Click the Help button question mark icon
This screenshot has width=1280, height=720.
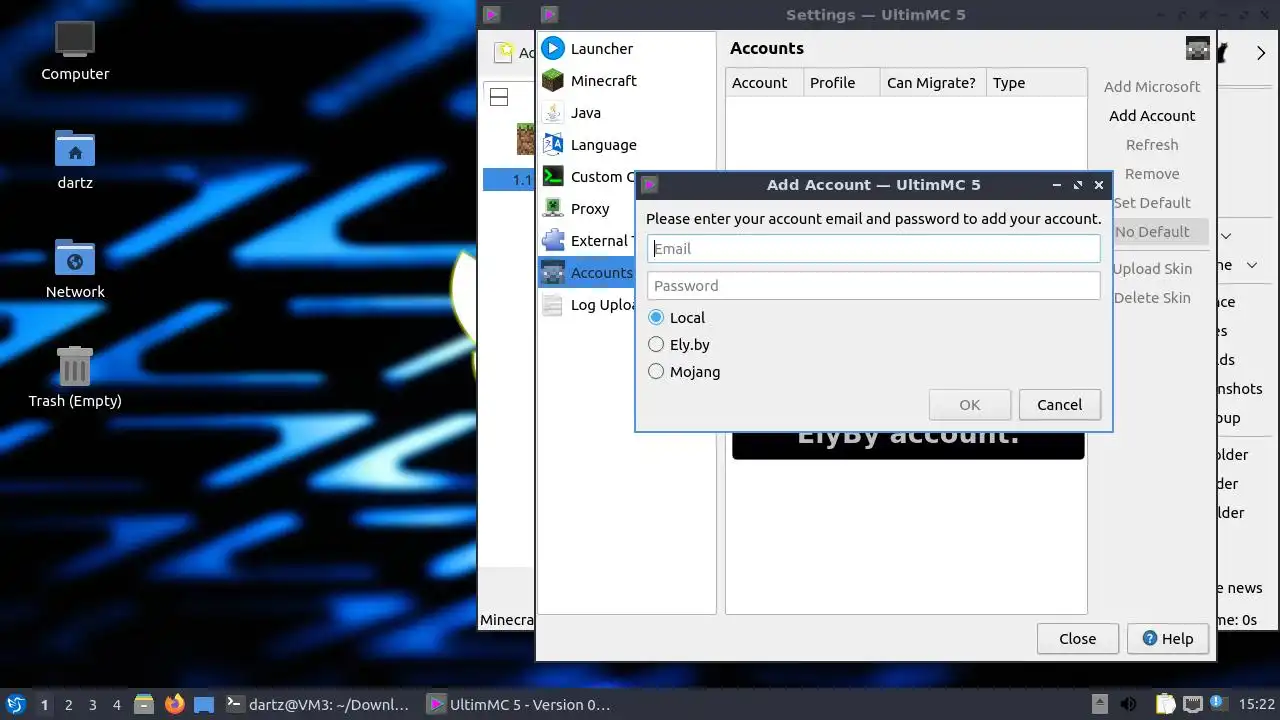[x=1150, y=638]
